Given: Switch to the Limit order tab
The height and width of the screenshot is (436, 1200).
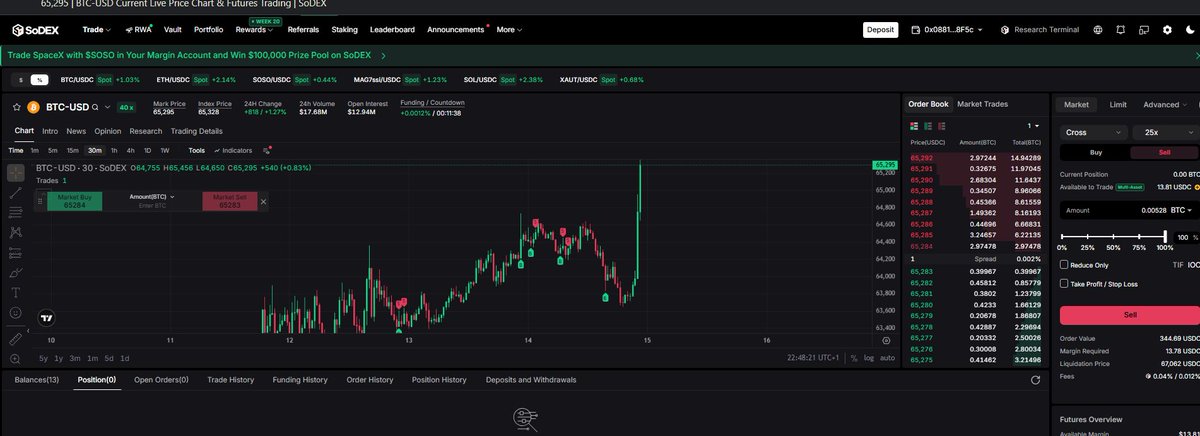Looking at the screenshot, I should click(1118, 104).
